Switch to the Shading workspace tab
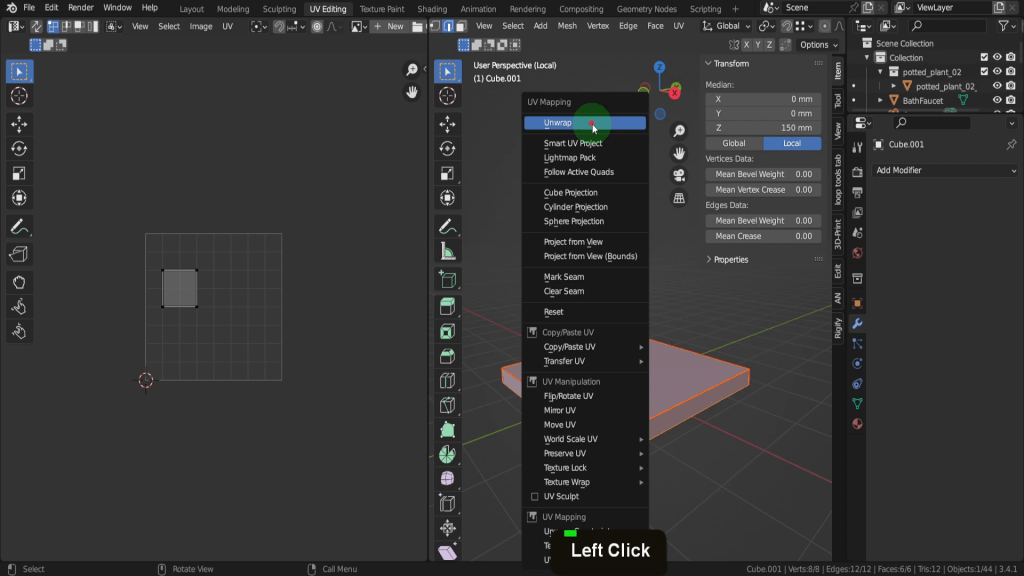The height and width of the screenshot is (576, 1024). [x=432, y=9]
